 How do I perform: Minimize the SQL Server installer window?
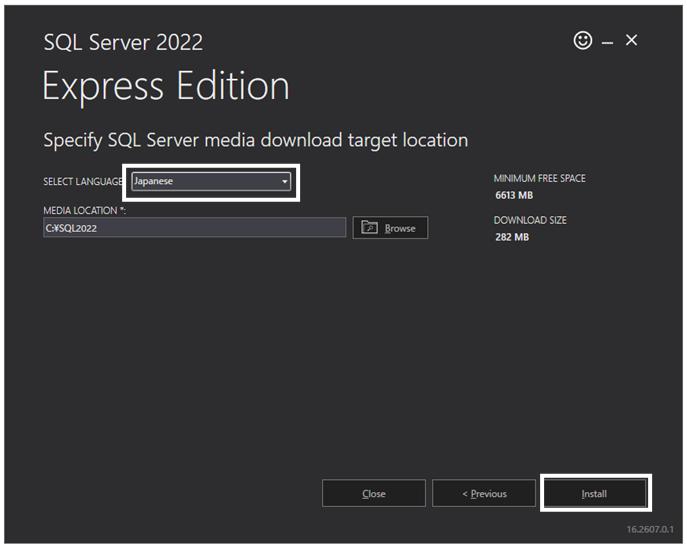click(607, 43)
